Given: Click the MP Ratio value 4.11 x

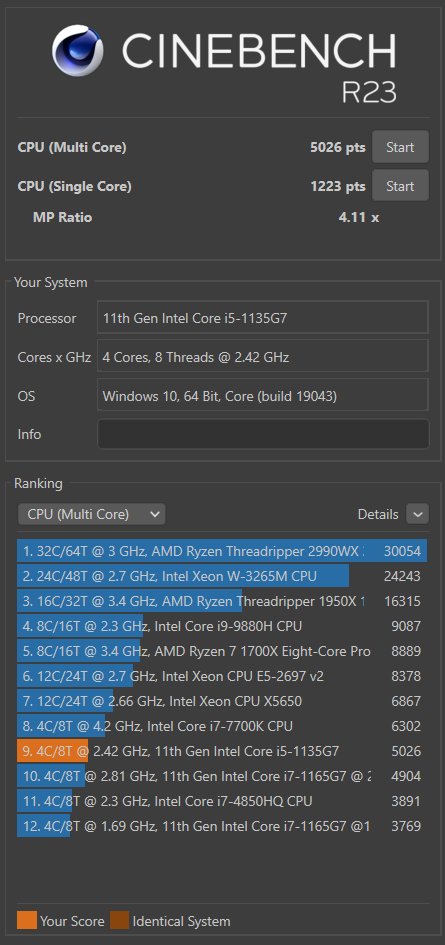Looking at the screenshot, I should click(359, 217).
